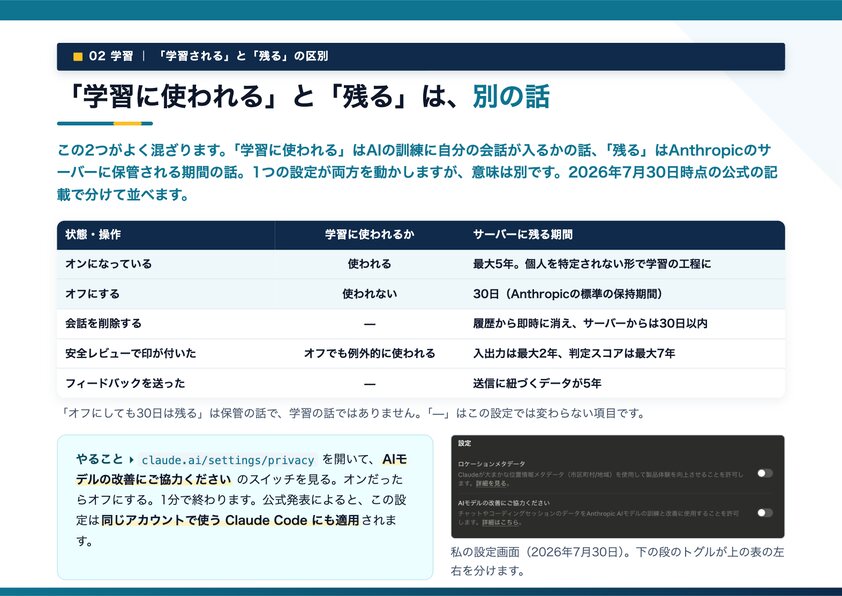Click the dash cell in フィードバックを送った row
The height and width of the screenshot is (596, 842).
click(x=369, y=384)
